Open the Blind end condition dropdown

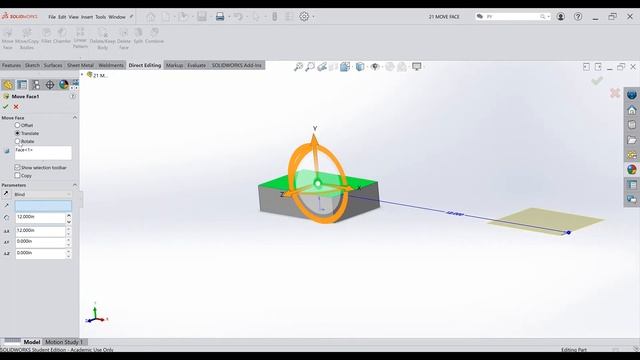pos(43,194)
